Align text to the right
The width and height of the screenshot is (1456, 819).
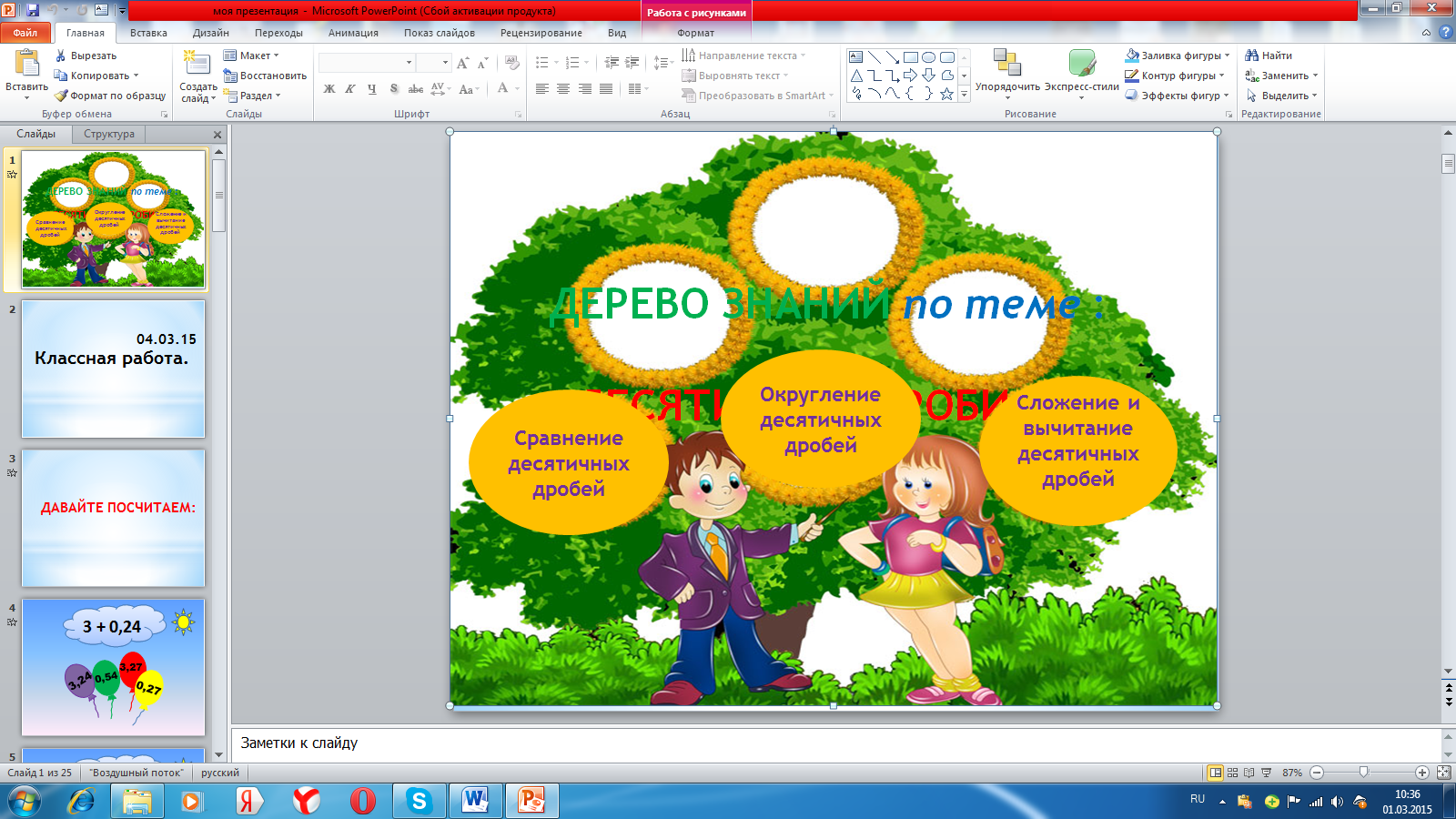click(x=584, y=88)
